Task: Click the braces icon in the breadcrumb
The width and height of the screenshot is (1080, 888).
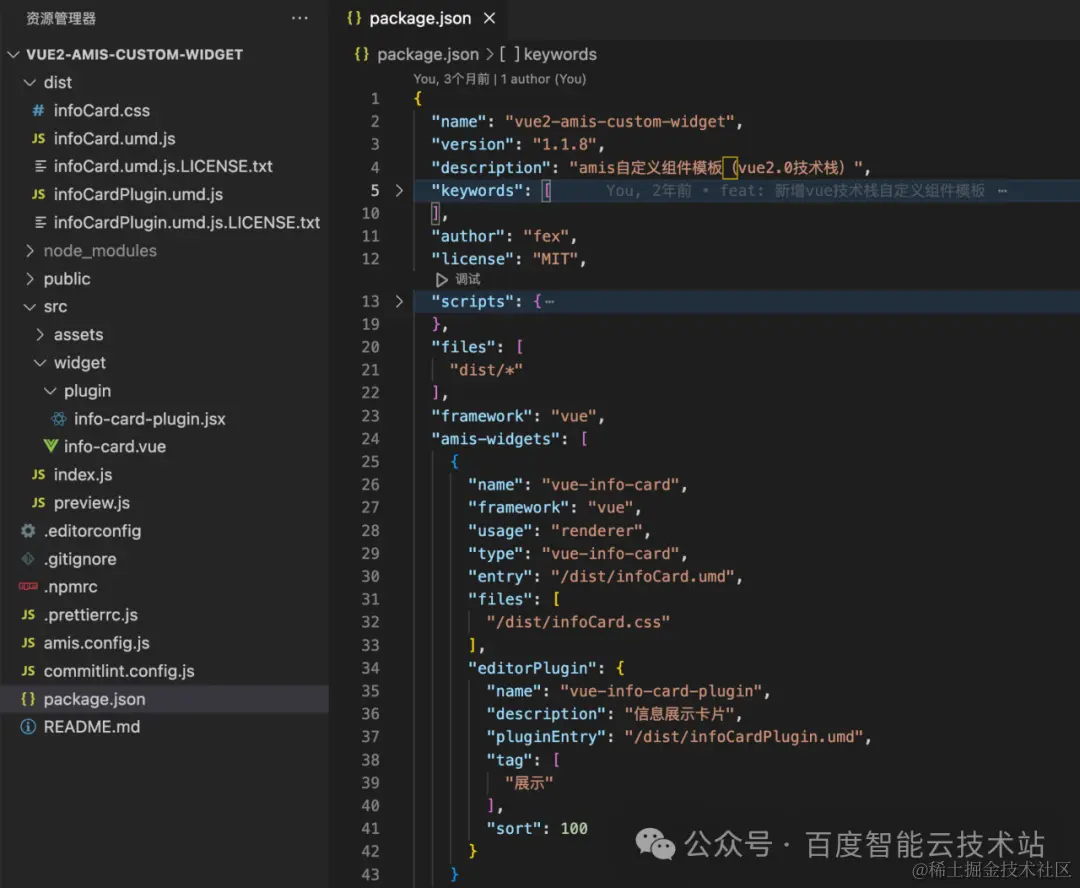Action: pos(362,54)
